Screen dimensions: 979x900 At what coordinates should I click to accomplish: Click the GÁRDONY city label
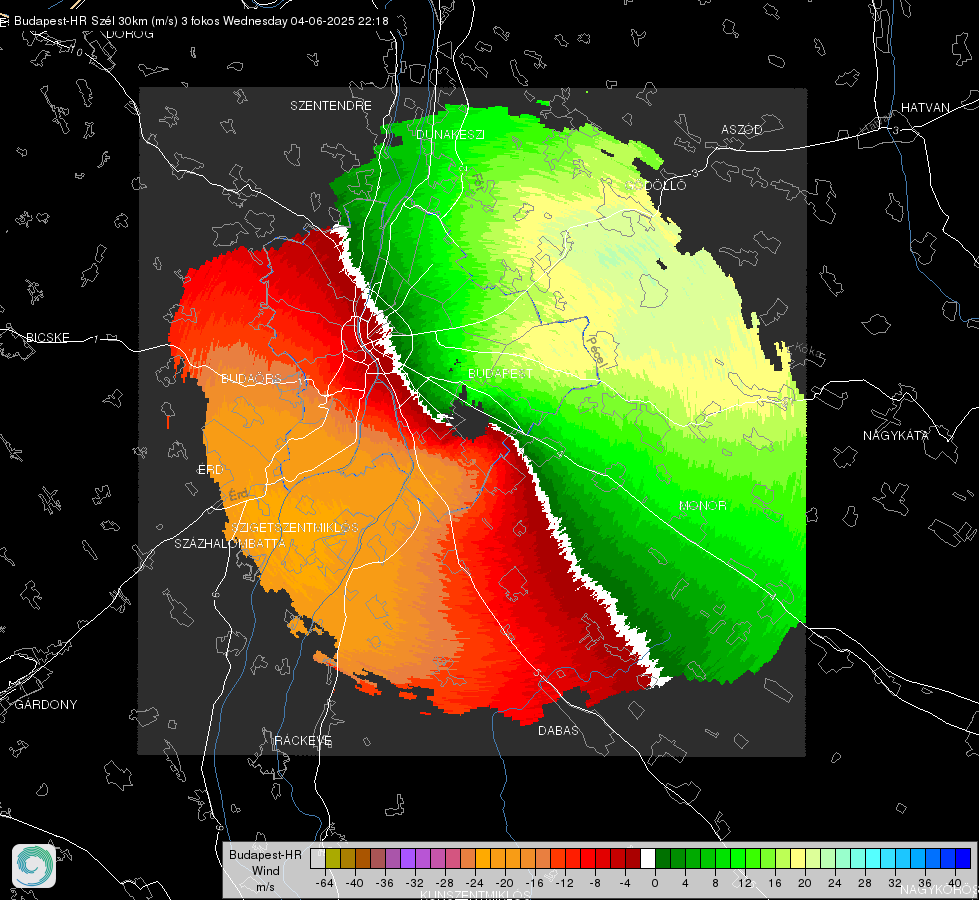click(46, 705)
